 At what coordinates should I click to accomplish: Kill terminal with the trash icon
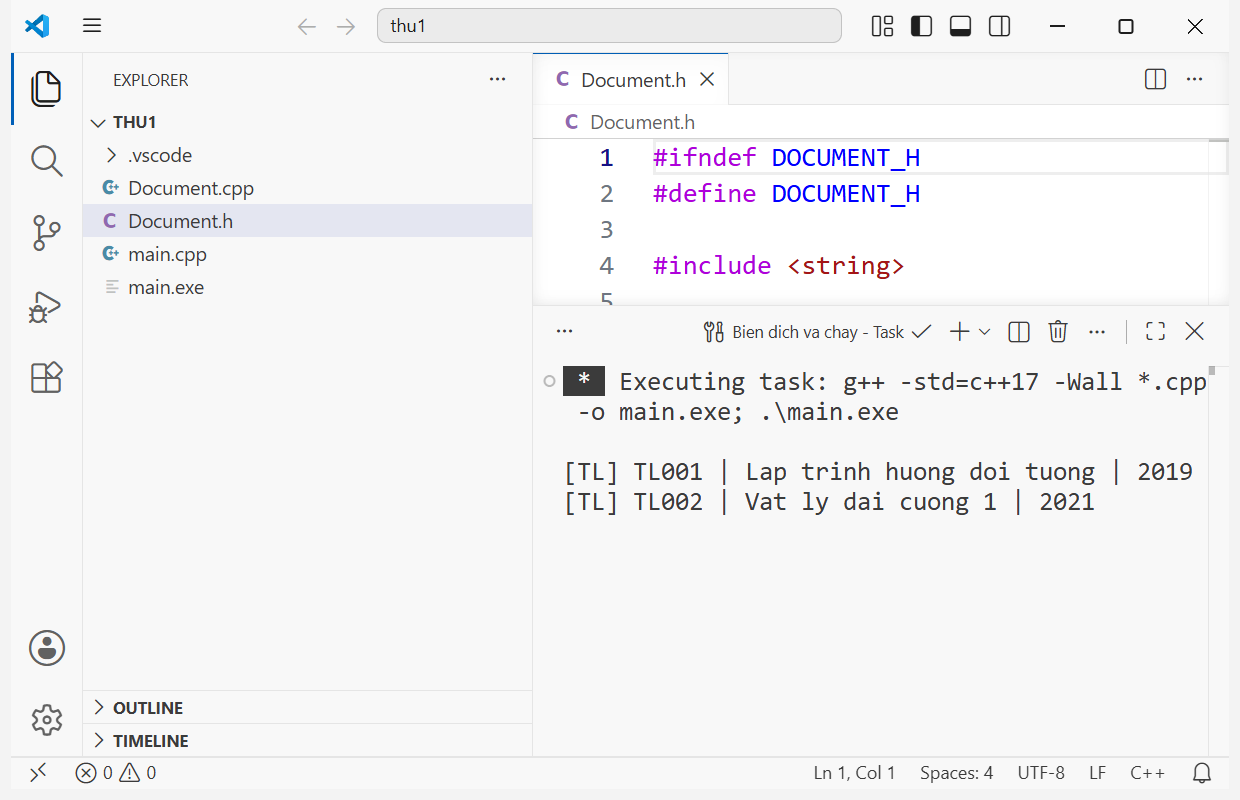click(x=1058, y=331)
